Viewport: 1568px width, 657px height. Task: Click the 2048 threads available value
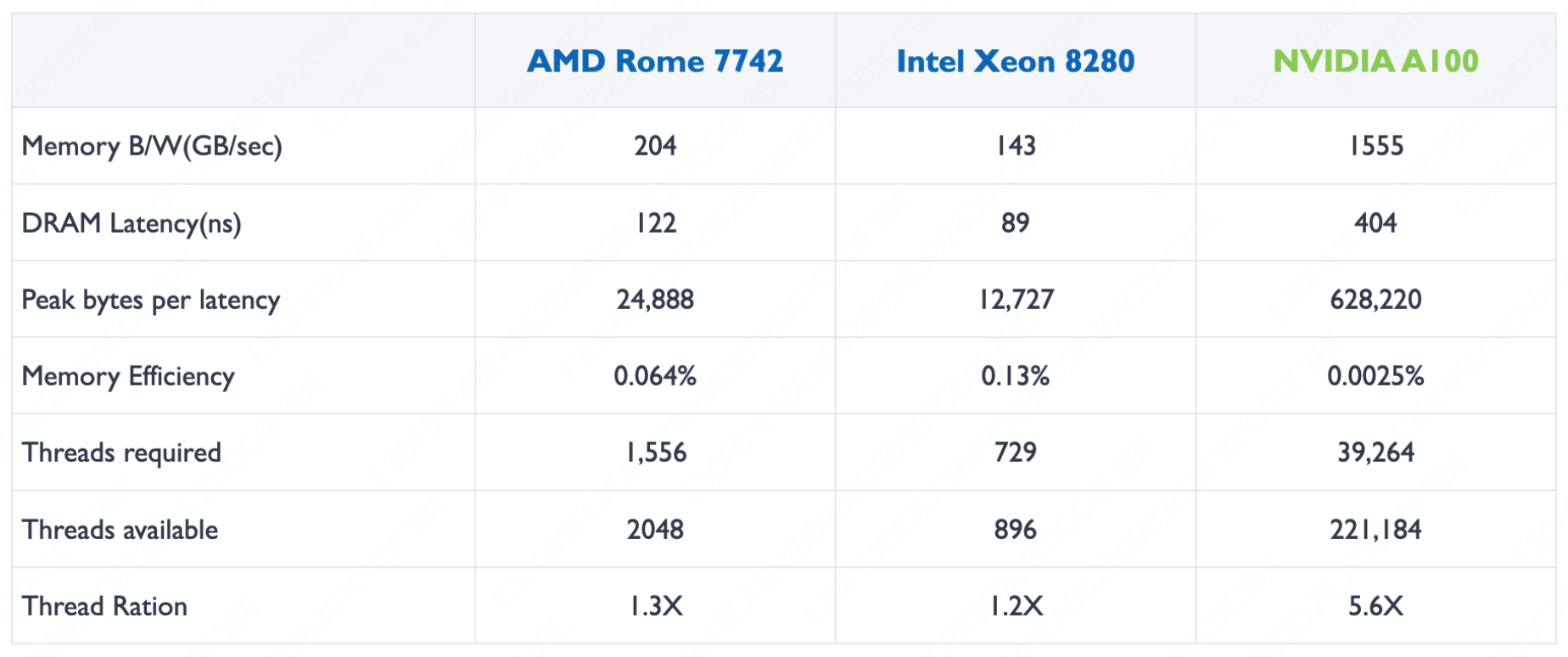point(654,530)
